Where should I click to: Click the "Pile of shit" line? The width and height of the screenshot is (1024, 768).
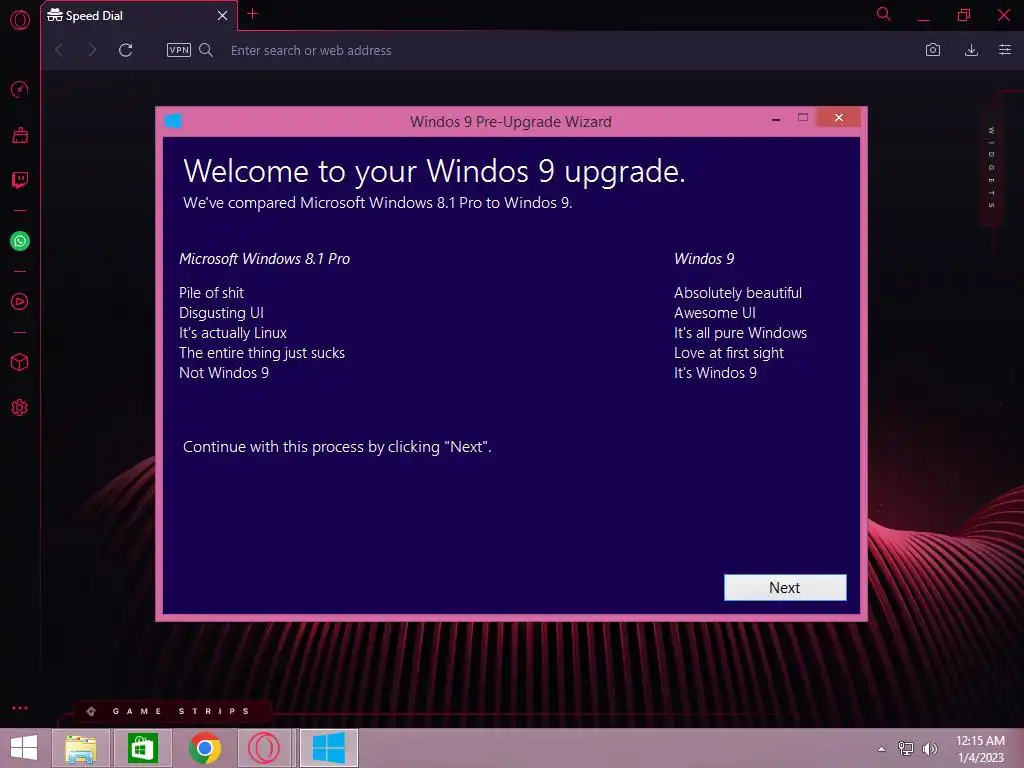(x=212, y=293)
